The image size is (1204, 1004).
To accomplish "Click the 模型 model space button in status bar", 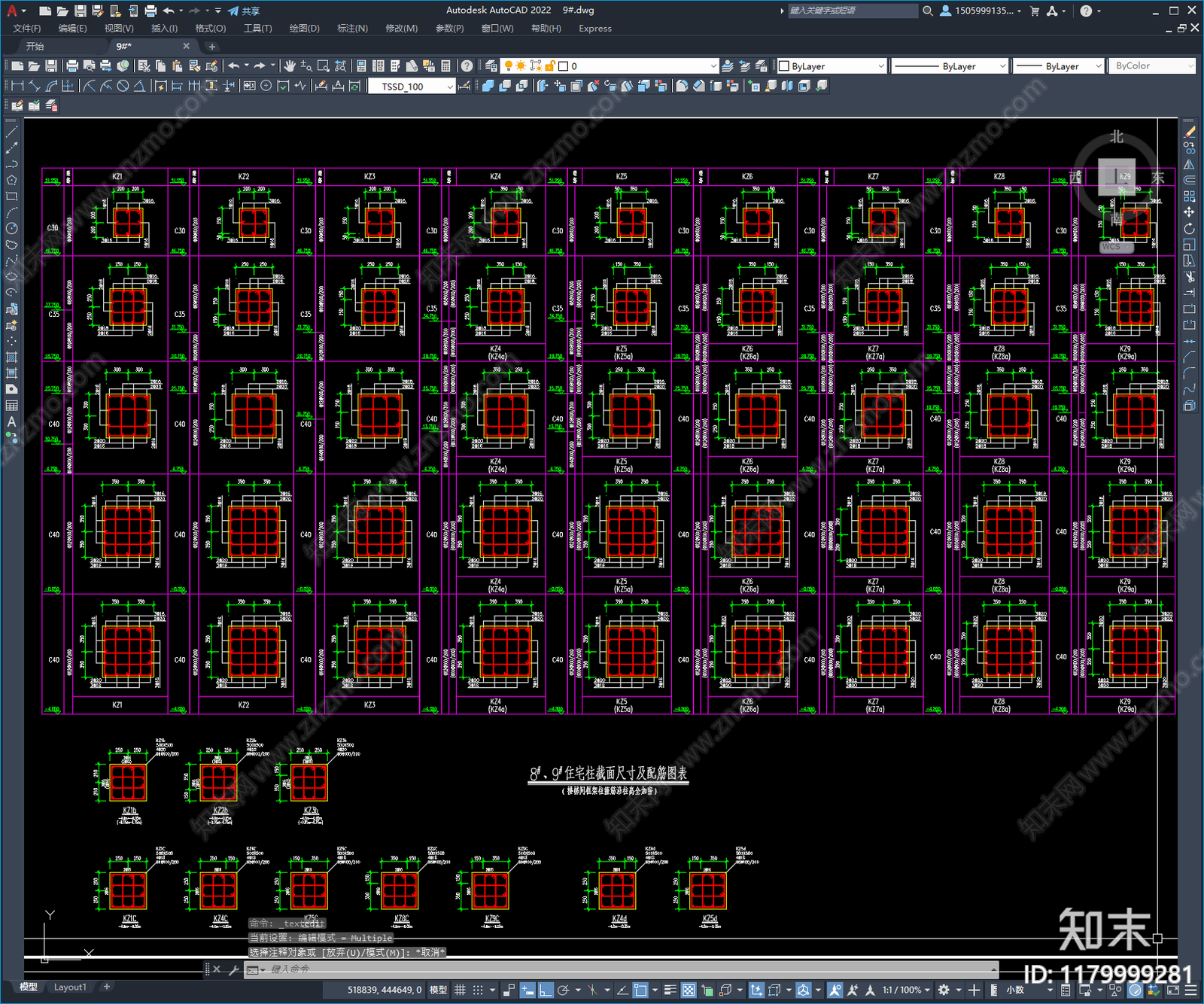I will pyautogui.click(x=438, y=990).
